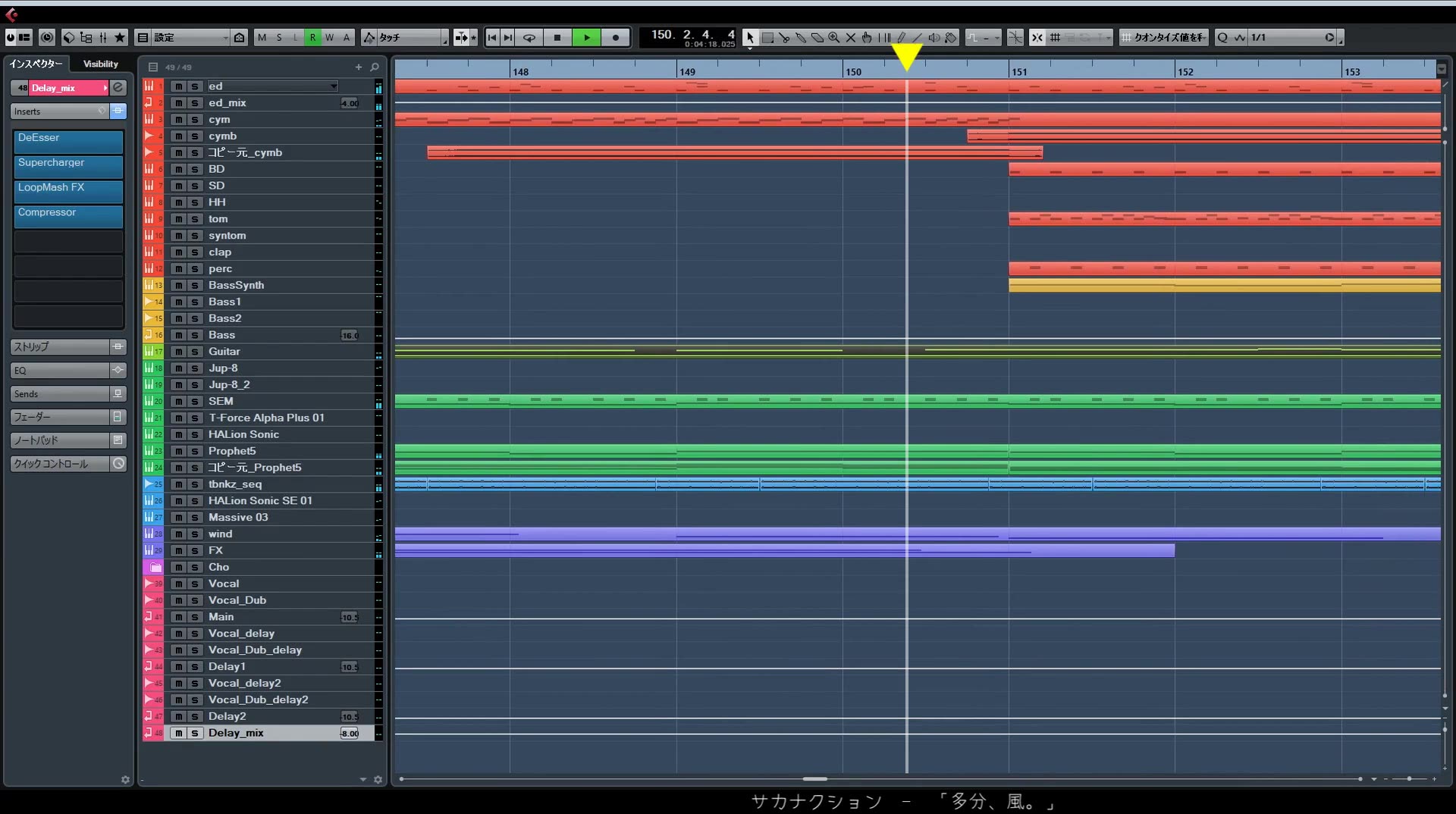Toggle global Read automation R button
This screenshot has height=814, width=1456.
pos(312,37)
